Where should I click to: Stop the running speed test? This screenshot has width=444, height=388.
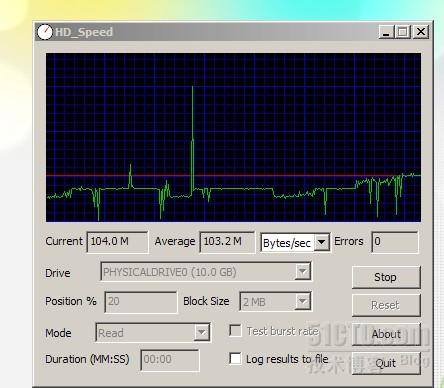[x=386, y=277]
